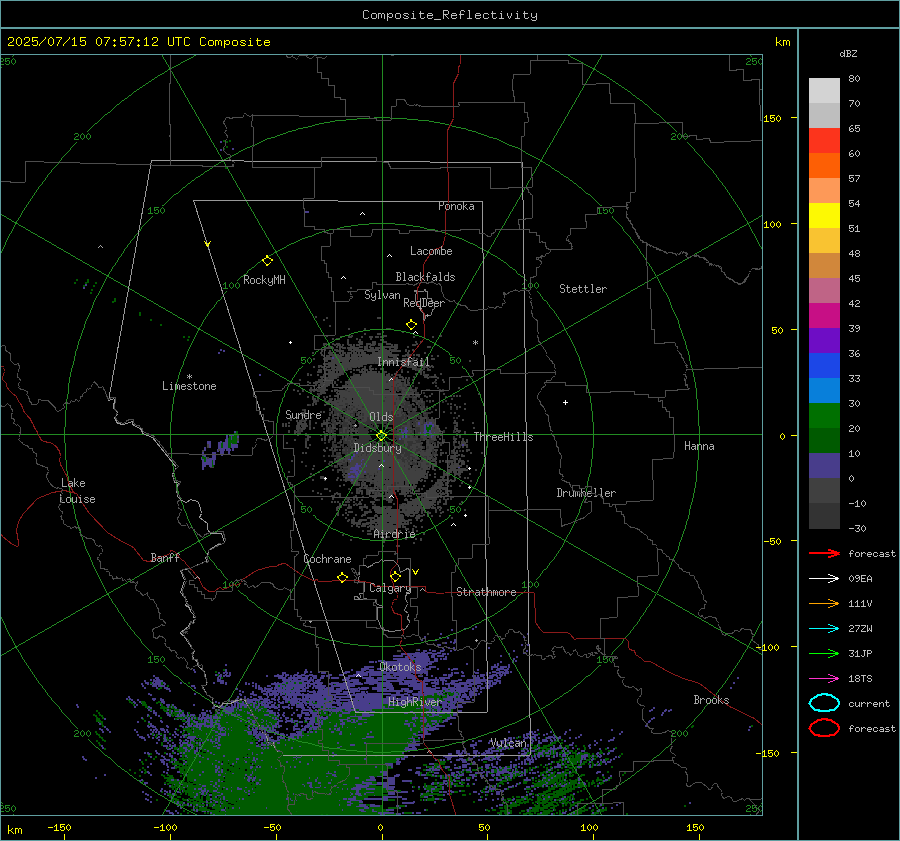
Task: Click the yellow diamond marker above Calgary
Action: click(x=395, y=576)
